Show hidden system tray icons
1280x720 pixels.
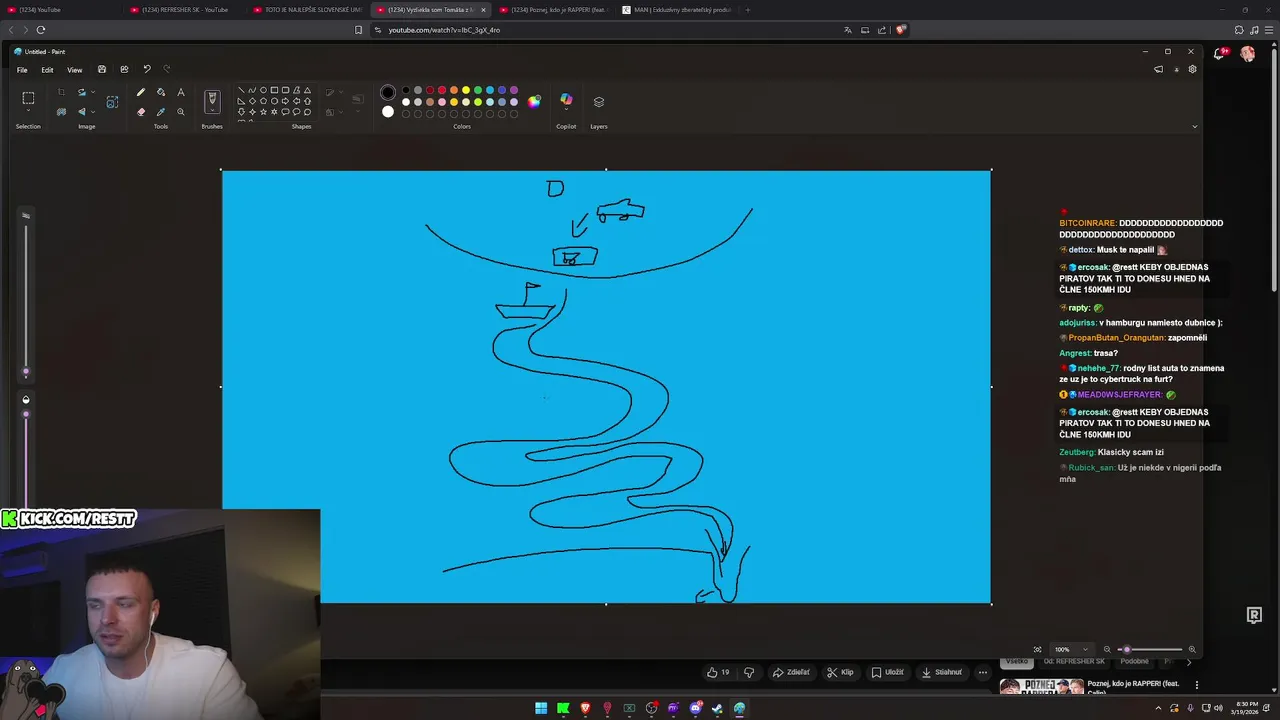coord(1159,709)
